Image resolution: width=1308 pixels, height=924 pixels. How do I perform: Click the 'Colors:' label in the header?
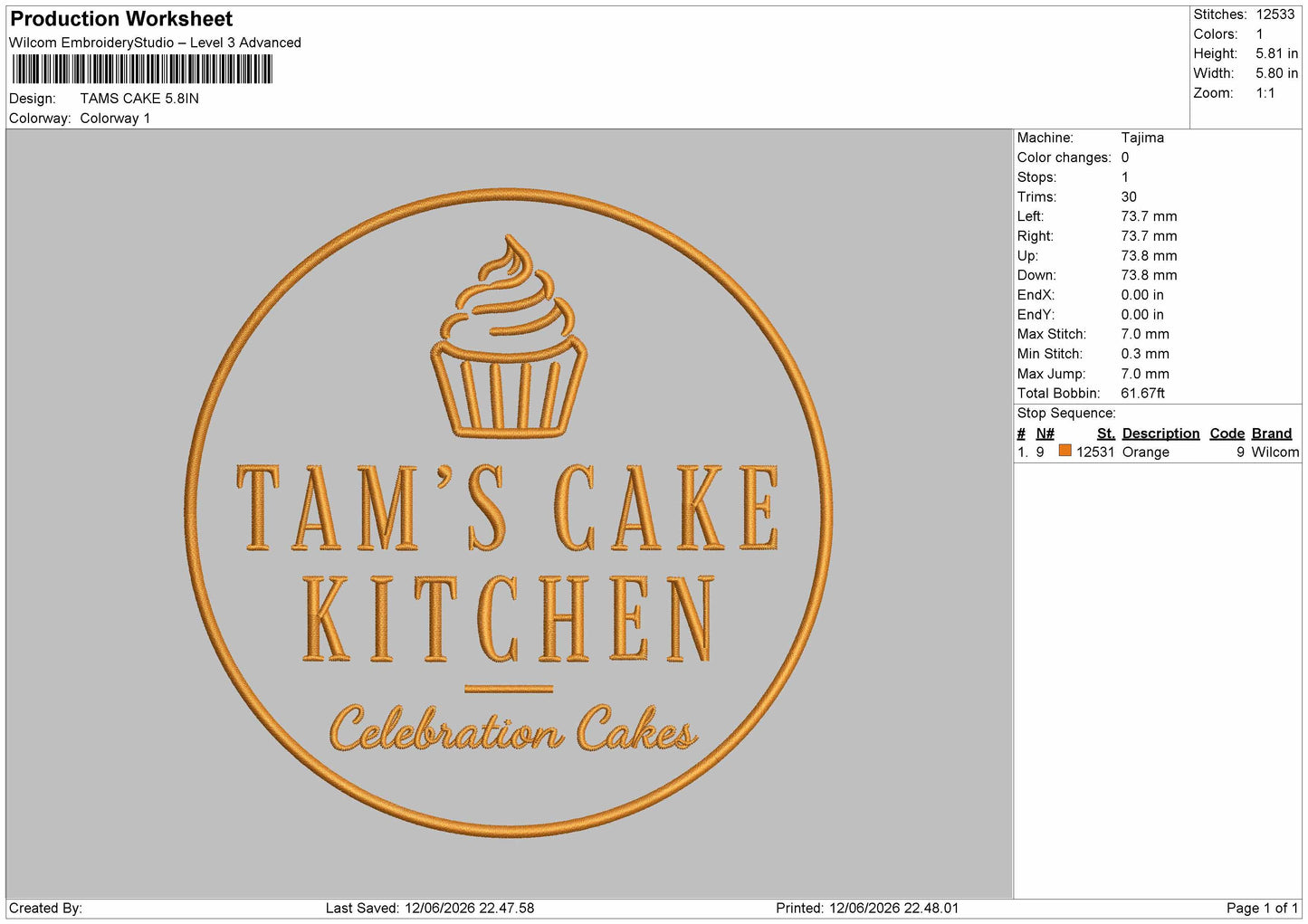pyautogui.click(x=1215, y=34)
